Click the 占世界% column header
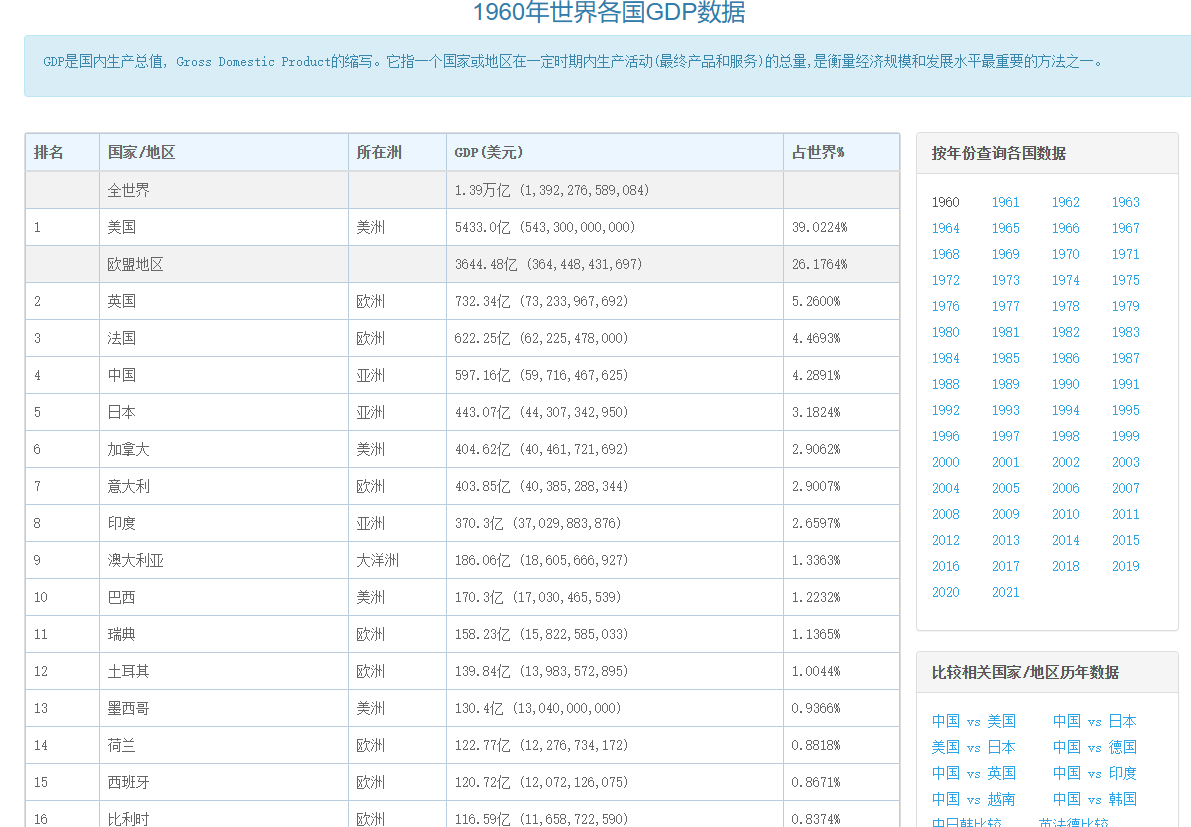 click(x=818, y=153)
